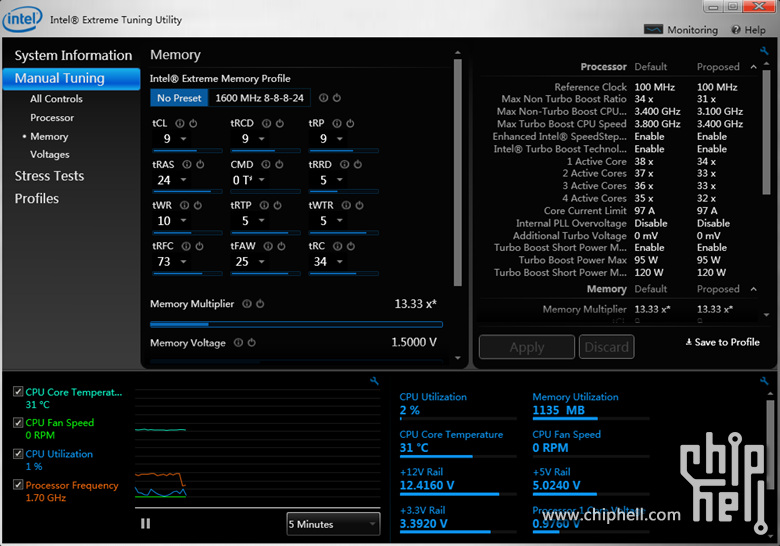Click the info icon next to tRC
The width and height of the screenshot is (780, 546).
(337, 246)
